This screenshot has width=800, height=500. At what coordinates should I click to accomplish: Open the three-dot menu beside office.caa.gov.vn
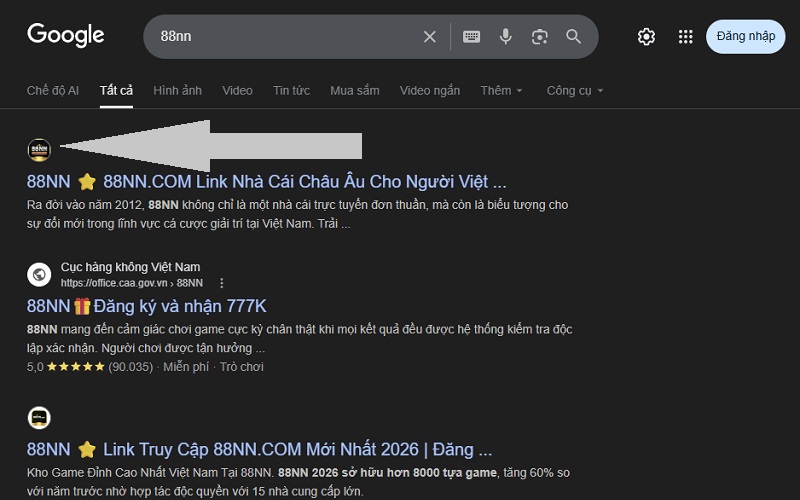pyautogui.click(x=221, y=283)
